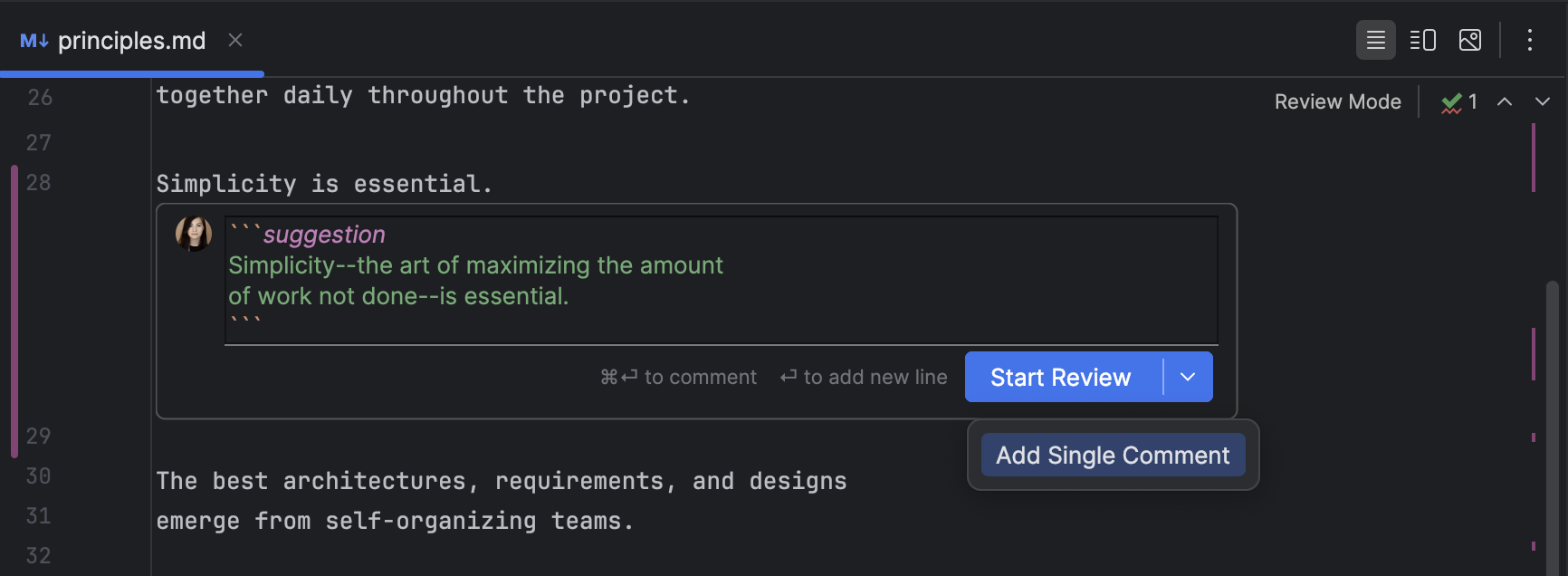1568x576 pixels.
Task: Toggle Review Mode
Action: click(1337, 101)
